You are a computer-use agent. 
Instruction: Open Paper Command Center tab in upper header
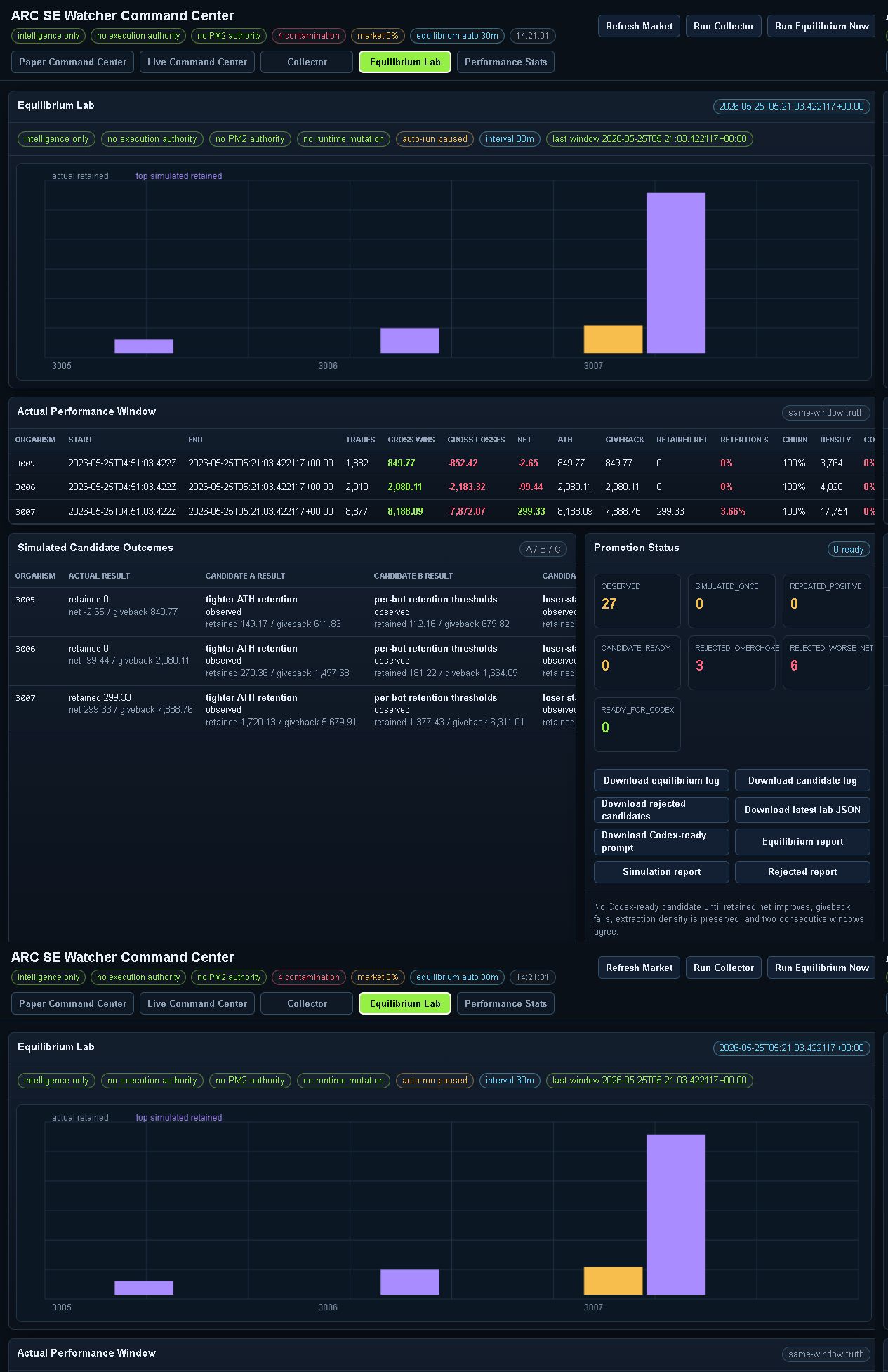72,62
